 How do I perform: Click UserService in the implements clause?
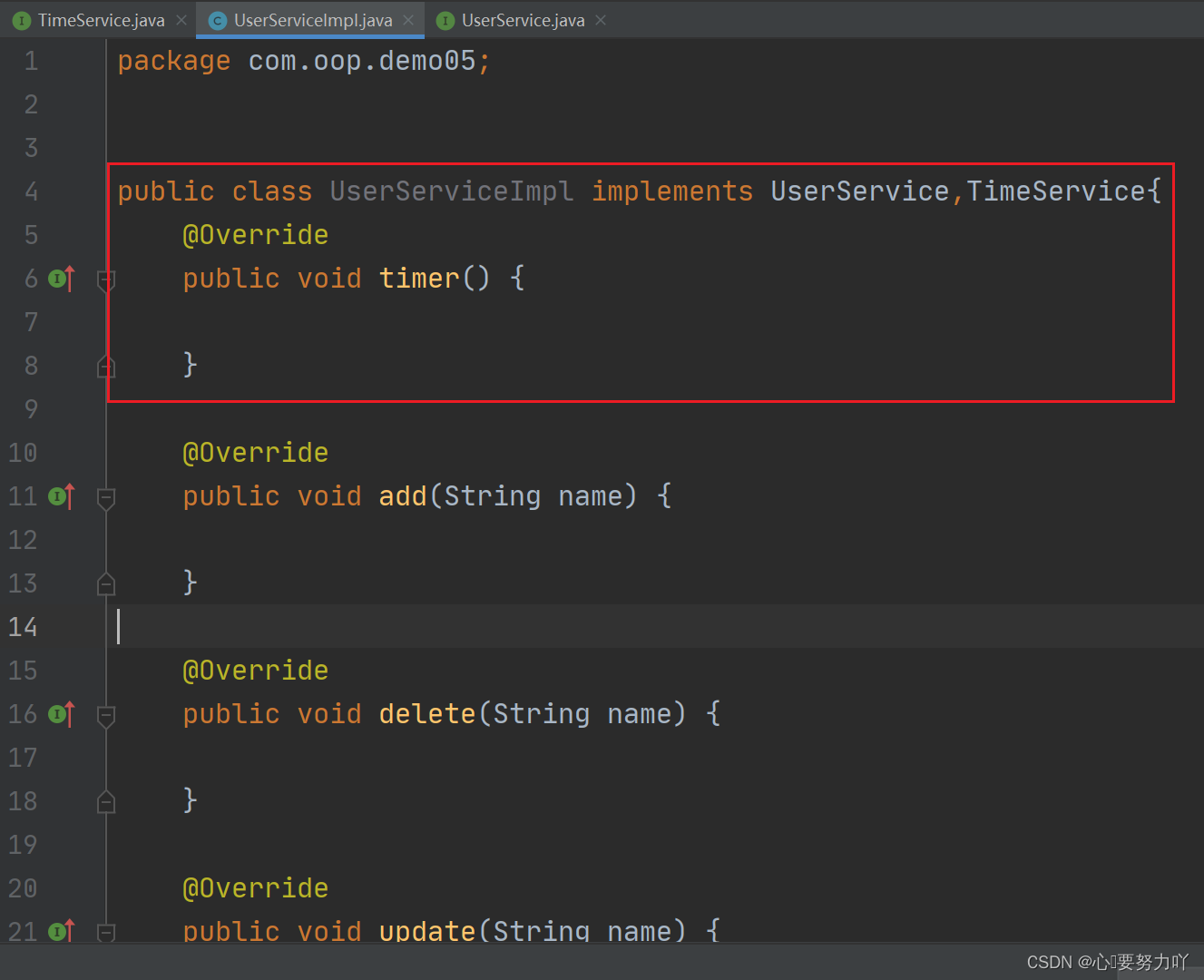point(860,191)
